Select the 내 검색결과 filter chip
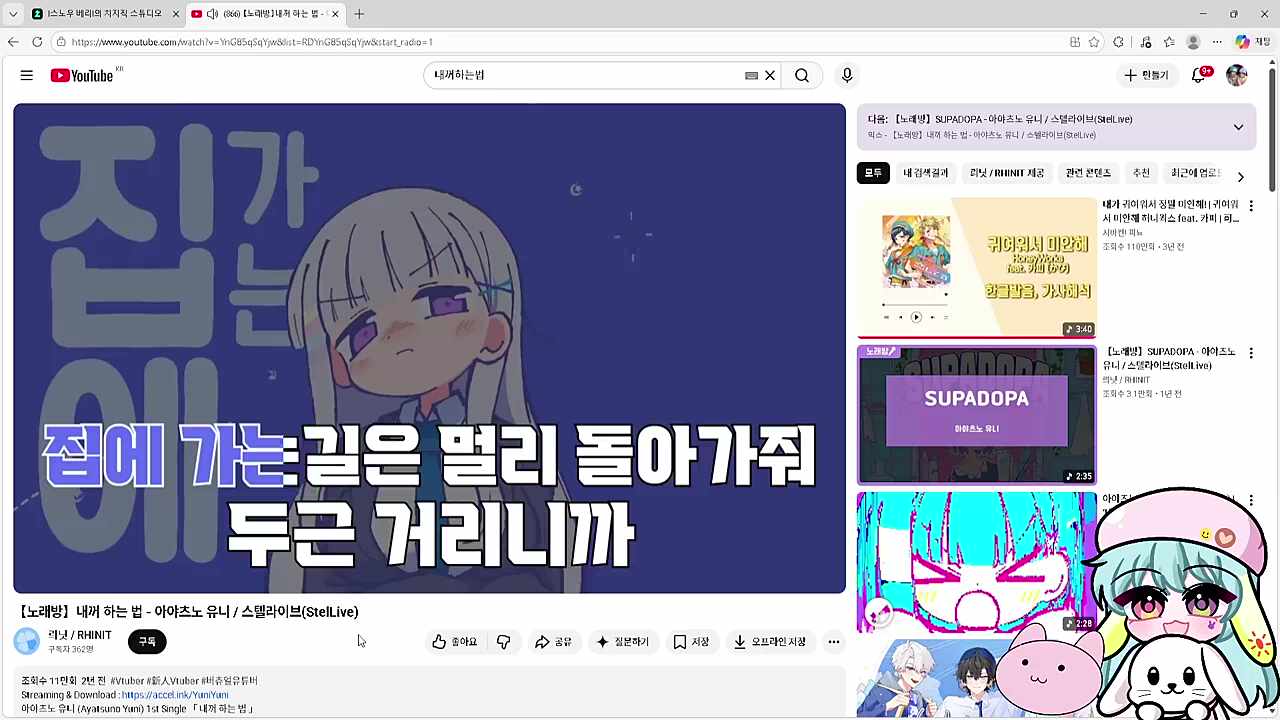 [926, 173]
